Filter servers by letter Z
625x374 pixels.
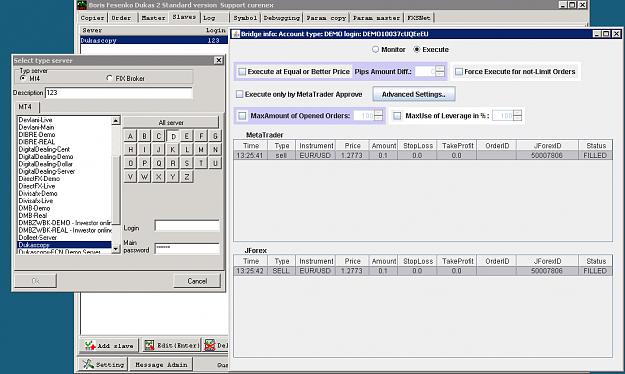[x=187, y=177]
